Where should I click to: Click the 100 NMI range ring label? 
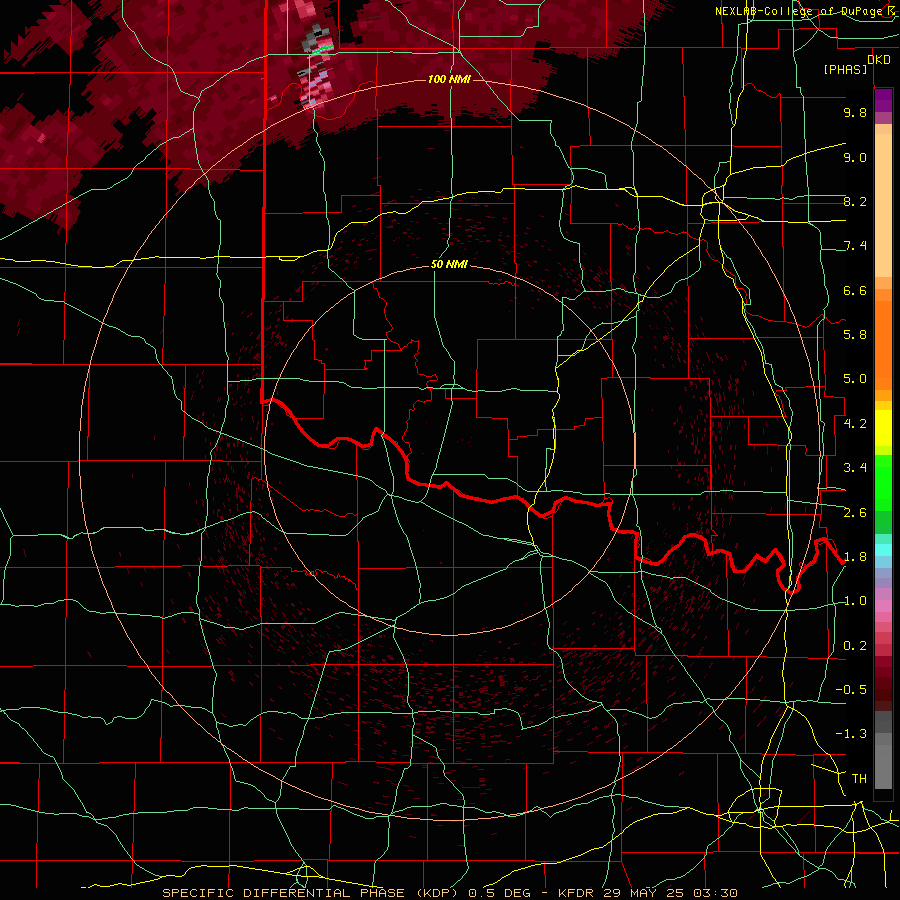pyautogui.click(x=449, y=79)
